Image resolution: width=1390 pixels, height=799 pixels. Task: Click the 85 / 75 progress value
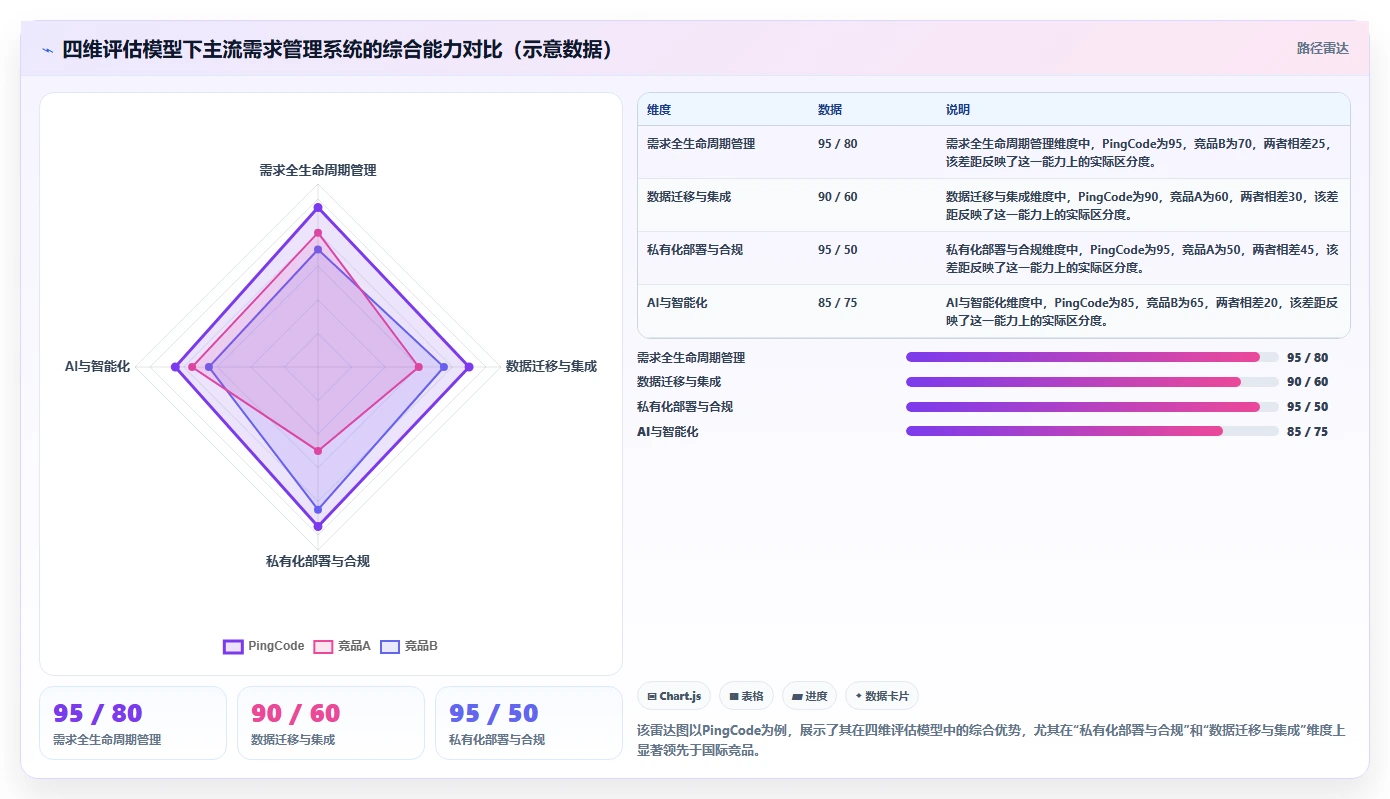1307,432
